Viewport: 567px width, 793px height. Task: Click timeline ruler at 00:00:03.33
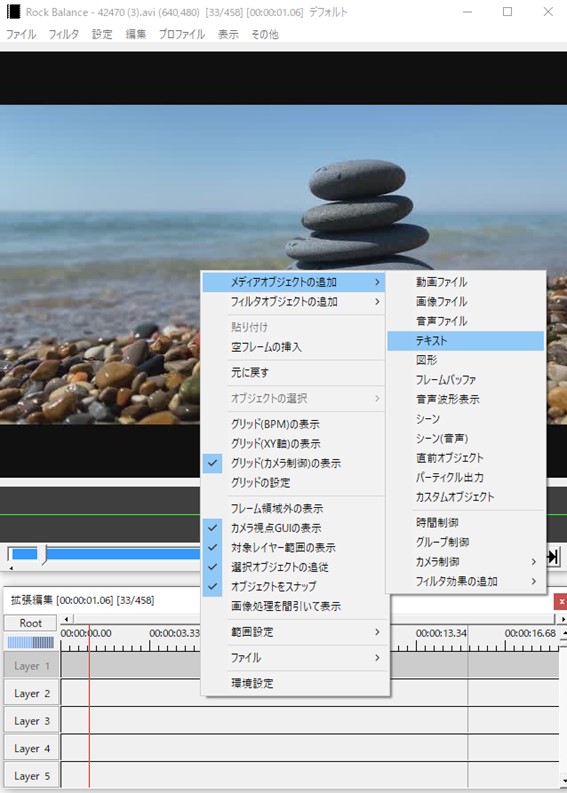click(x=175, y=633)
